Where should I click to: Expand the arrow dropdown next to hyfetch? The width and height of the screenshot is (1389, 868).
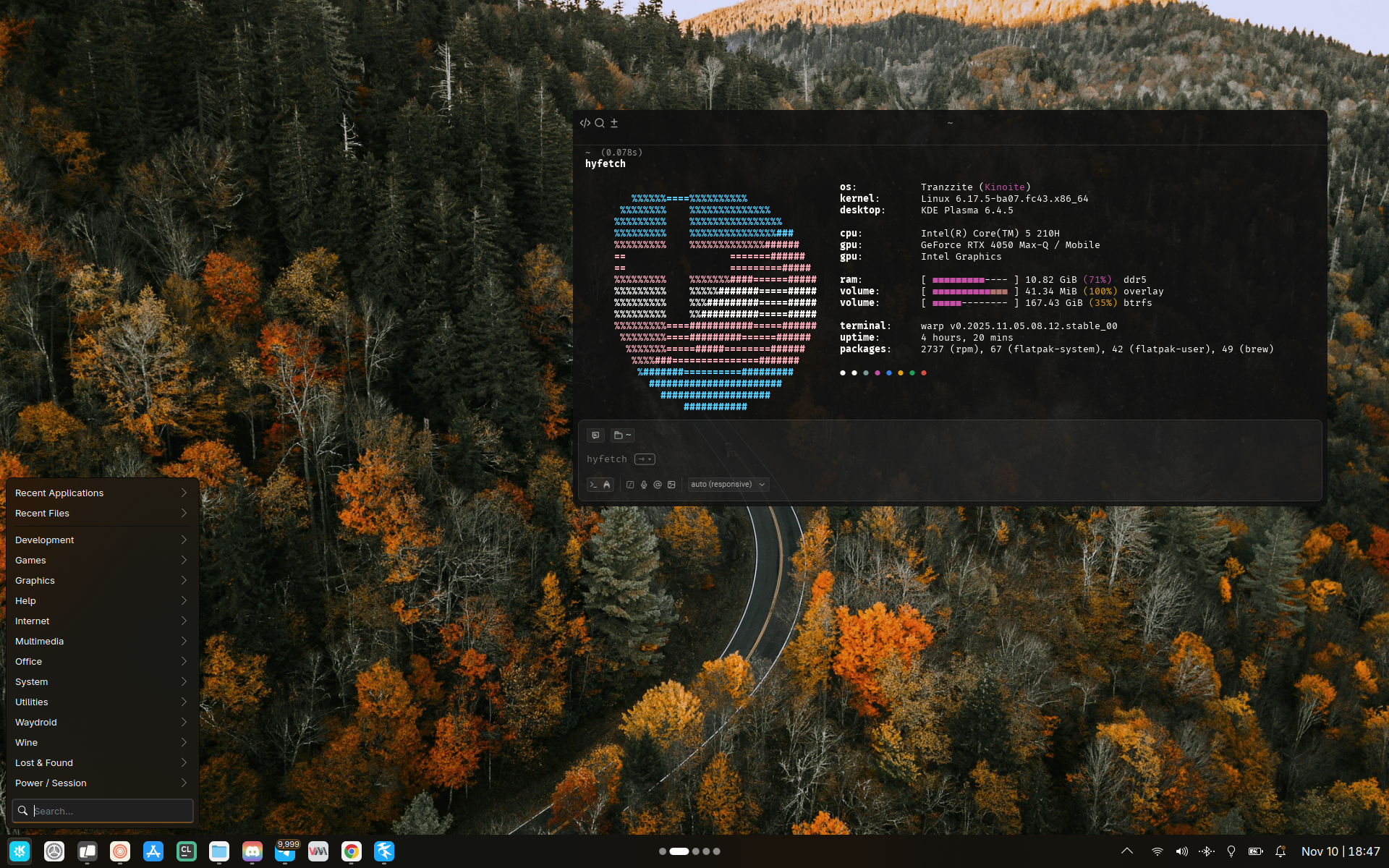[x=645, y=459]
